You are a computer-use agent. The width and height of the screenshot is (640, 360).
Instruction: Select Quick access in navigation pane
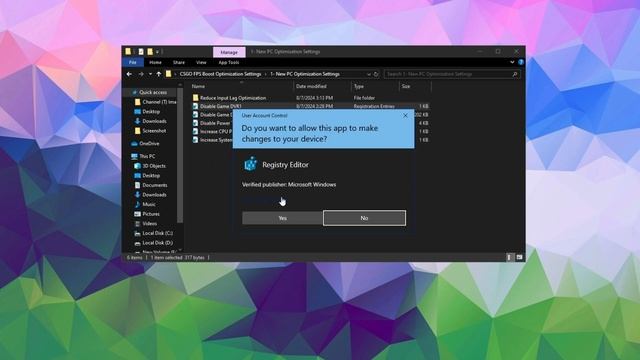pyautogui.click(x=153, y=93)
